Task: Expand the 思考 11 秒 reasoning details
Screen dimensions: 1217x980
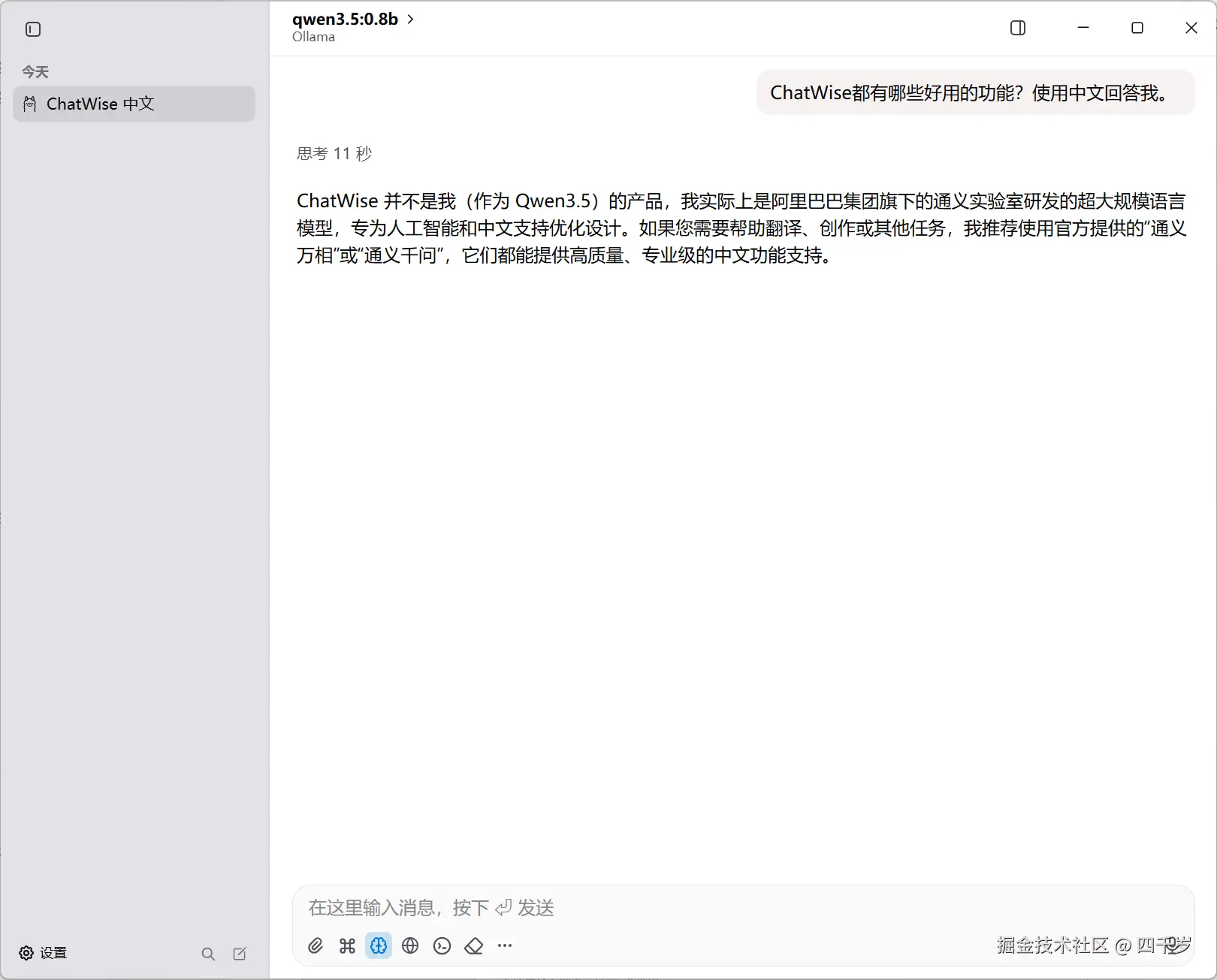Action: pyautogui.click(x=334, y=153)
